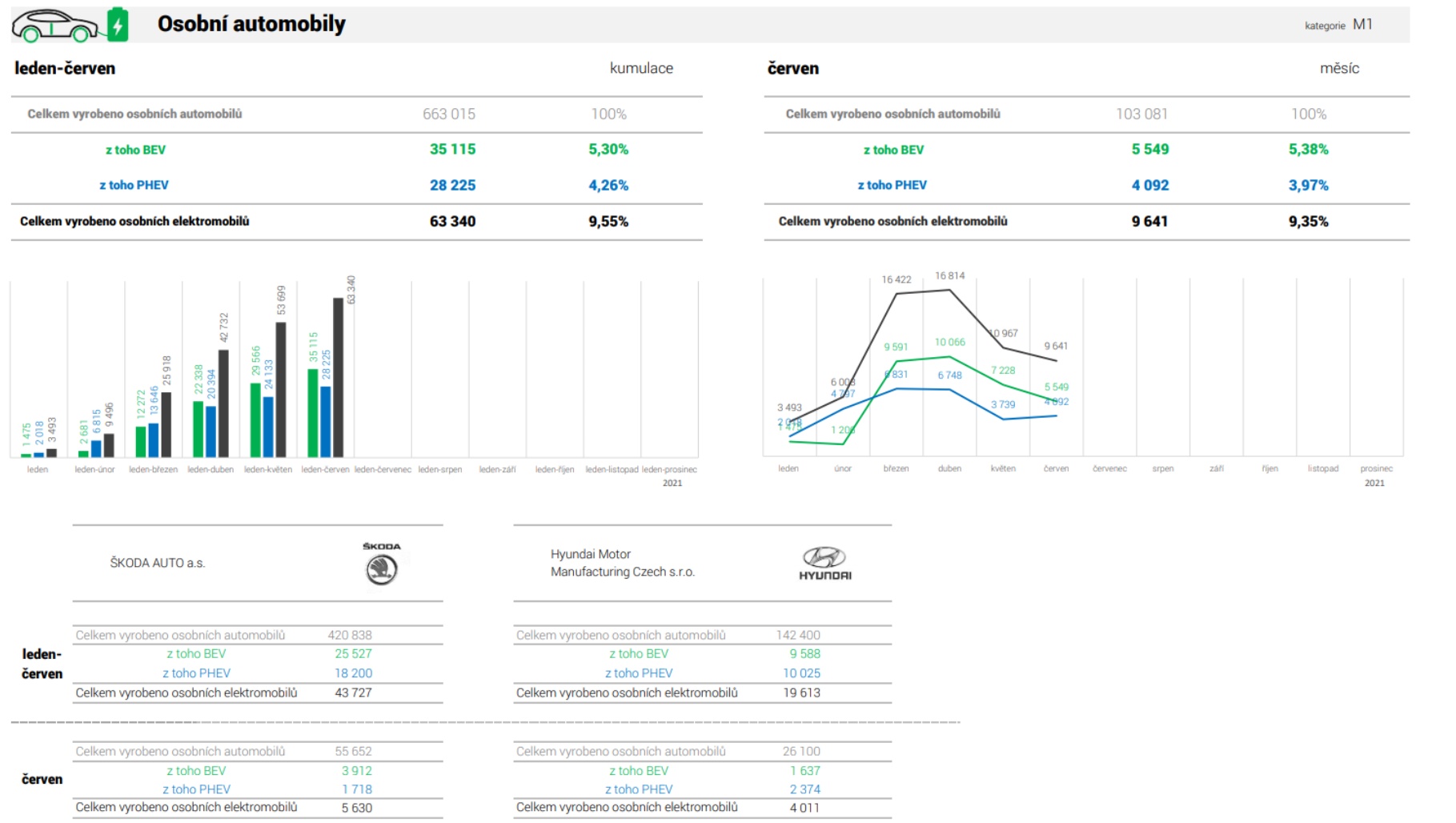Click ŠKODA total value 420 838
Screen dimensions: 1456x823
click(x=350, y=635)
